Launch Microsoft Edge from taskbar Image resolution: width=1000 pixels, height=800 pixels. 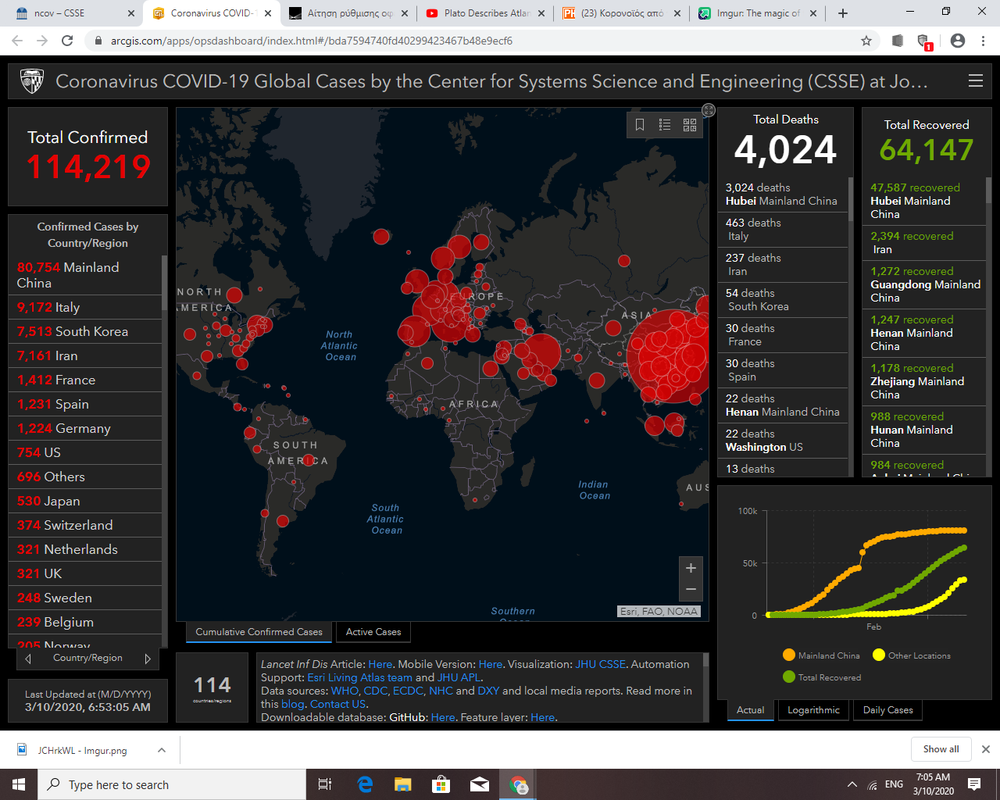click(x=365, y=785)
